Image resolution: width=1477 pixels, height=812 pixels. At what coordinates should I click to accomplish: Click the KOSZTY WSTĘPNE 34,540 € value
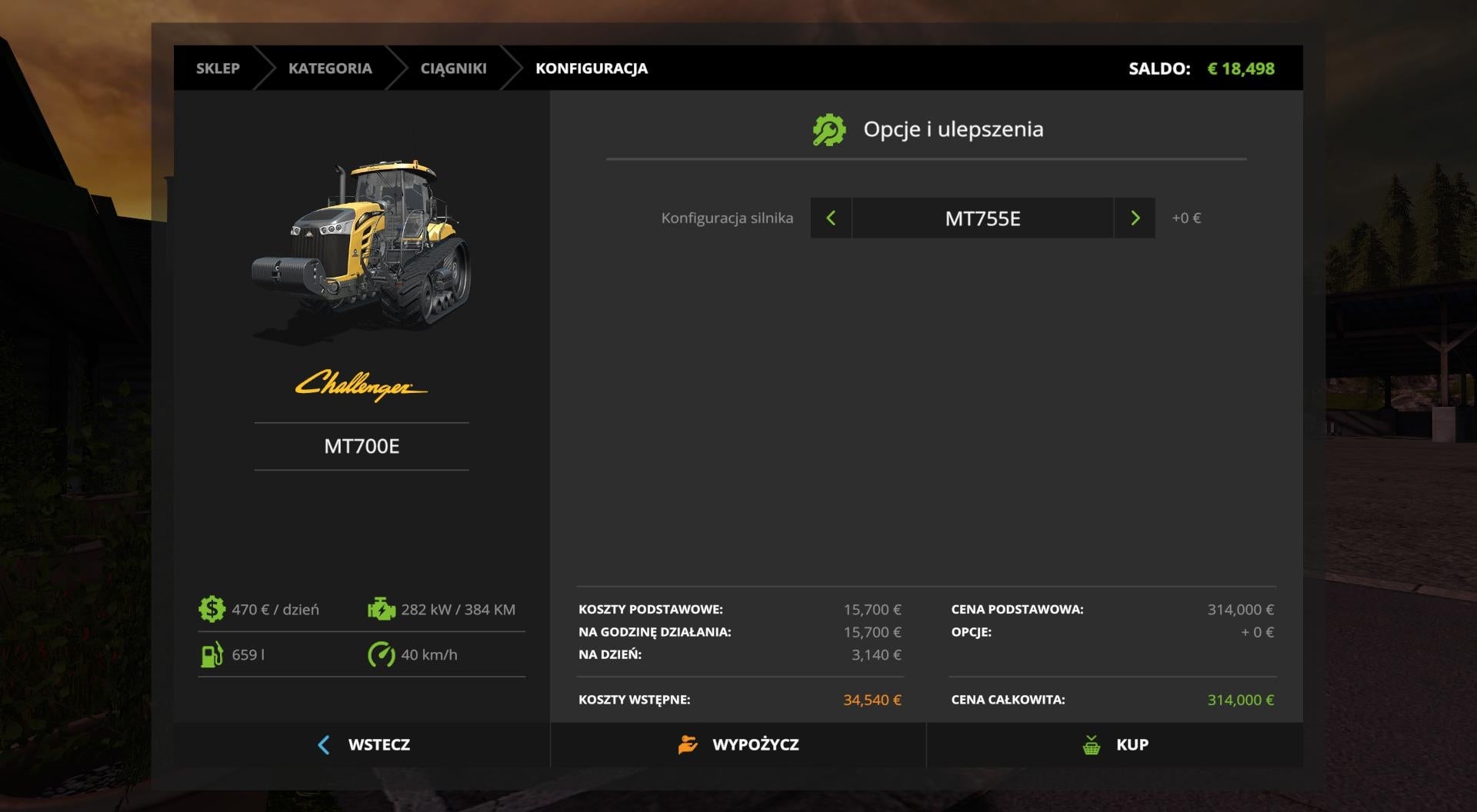click(x=872, y=700)
